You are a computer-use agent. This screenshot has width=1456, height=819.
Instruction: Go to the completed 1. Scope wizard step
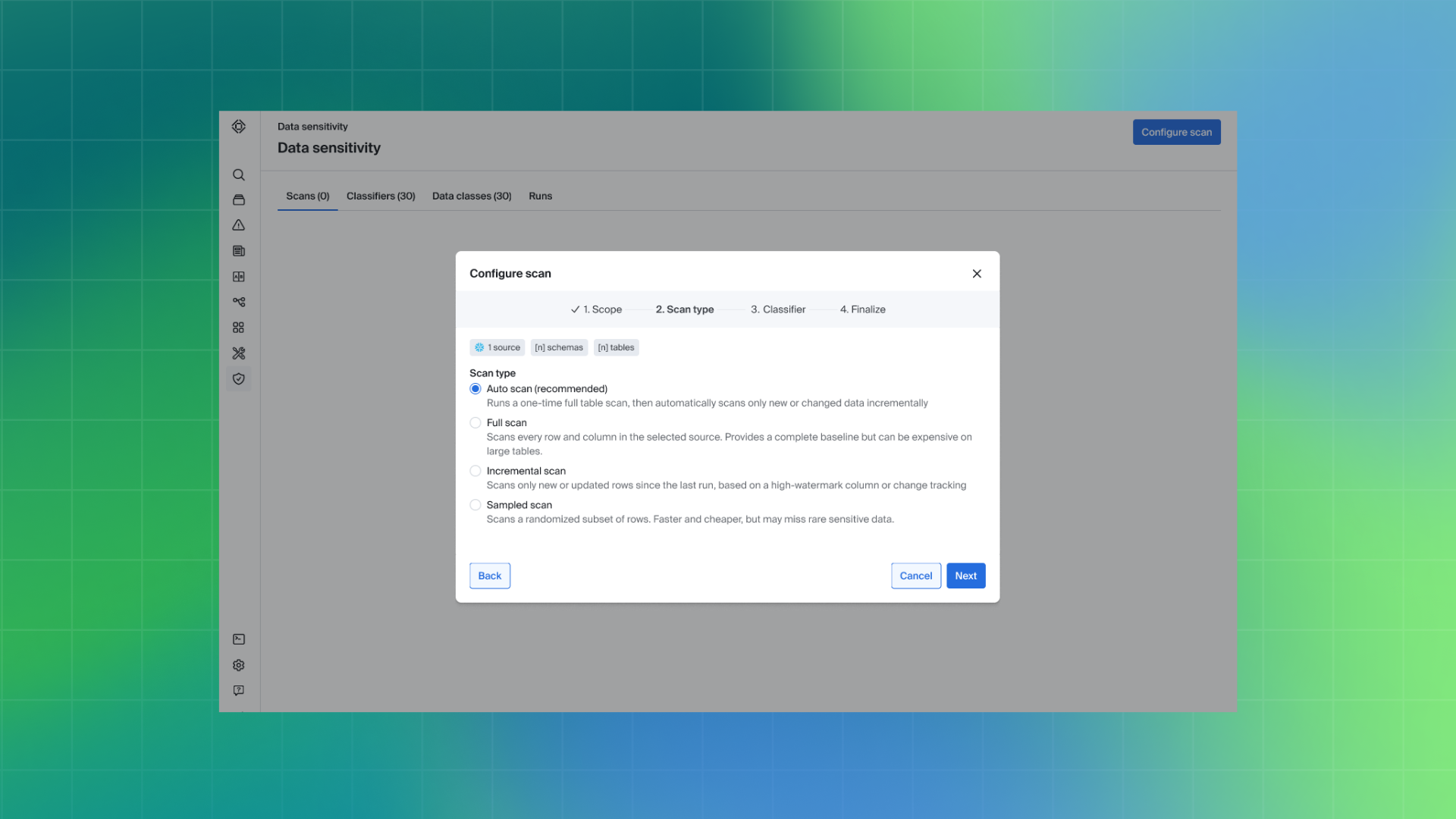597,309
